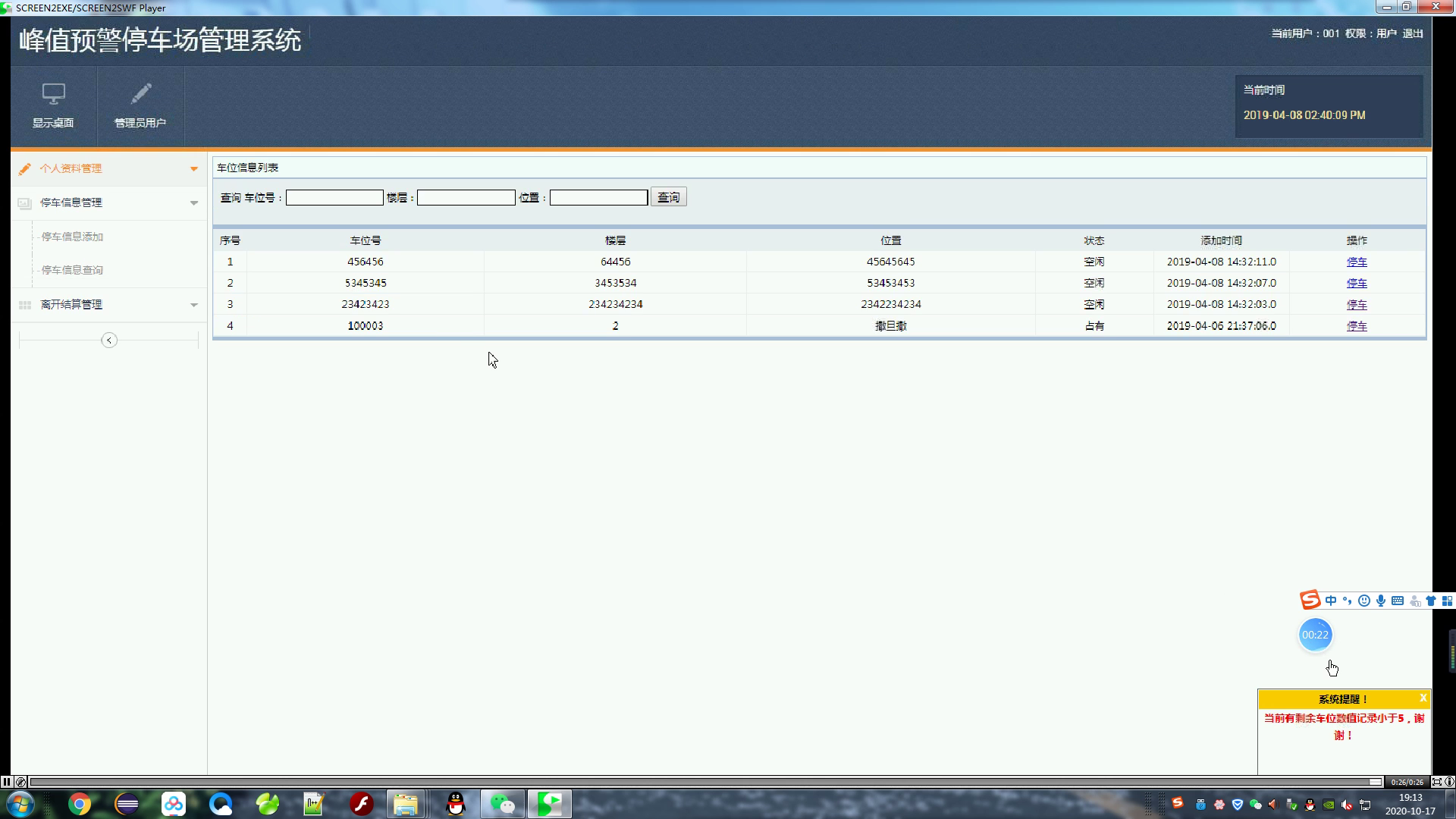Toggle Sogou Chinese/English 中 mode

[x=1331, y=601]
